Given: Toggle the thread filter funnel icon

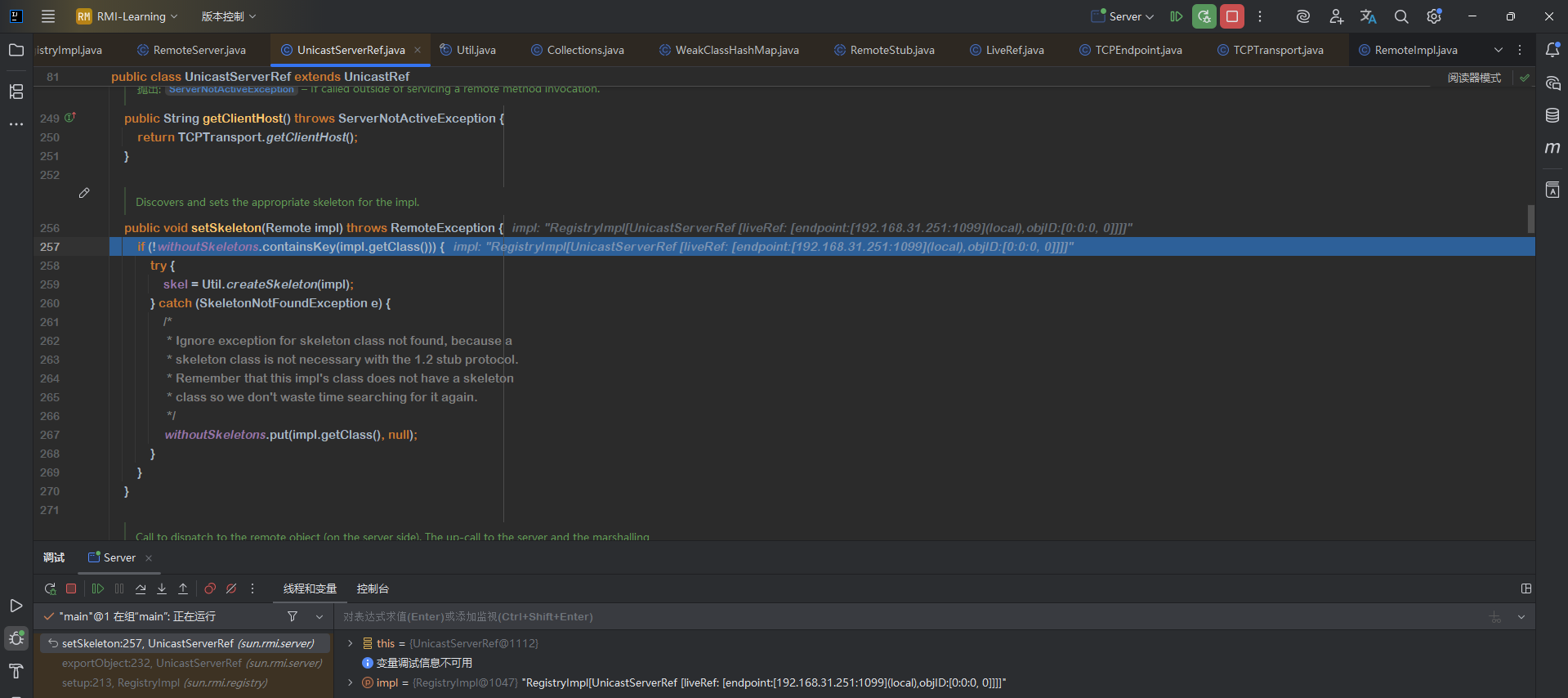Looking at the screenshot, I should point(293,616).
